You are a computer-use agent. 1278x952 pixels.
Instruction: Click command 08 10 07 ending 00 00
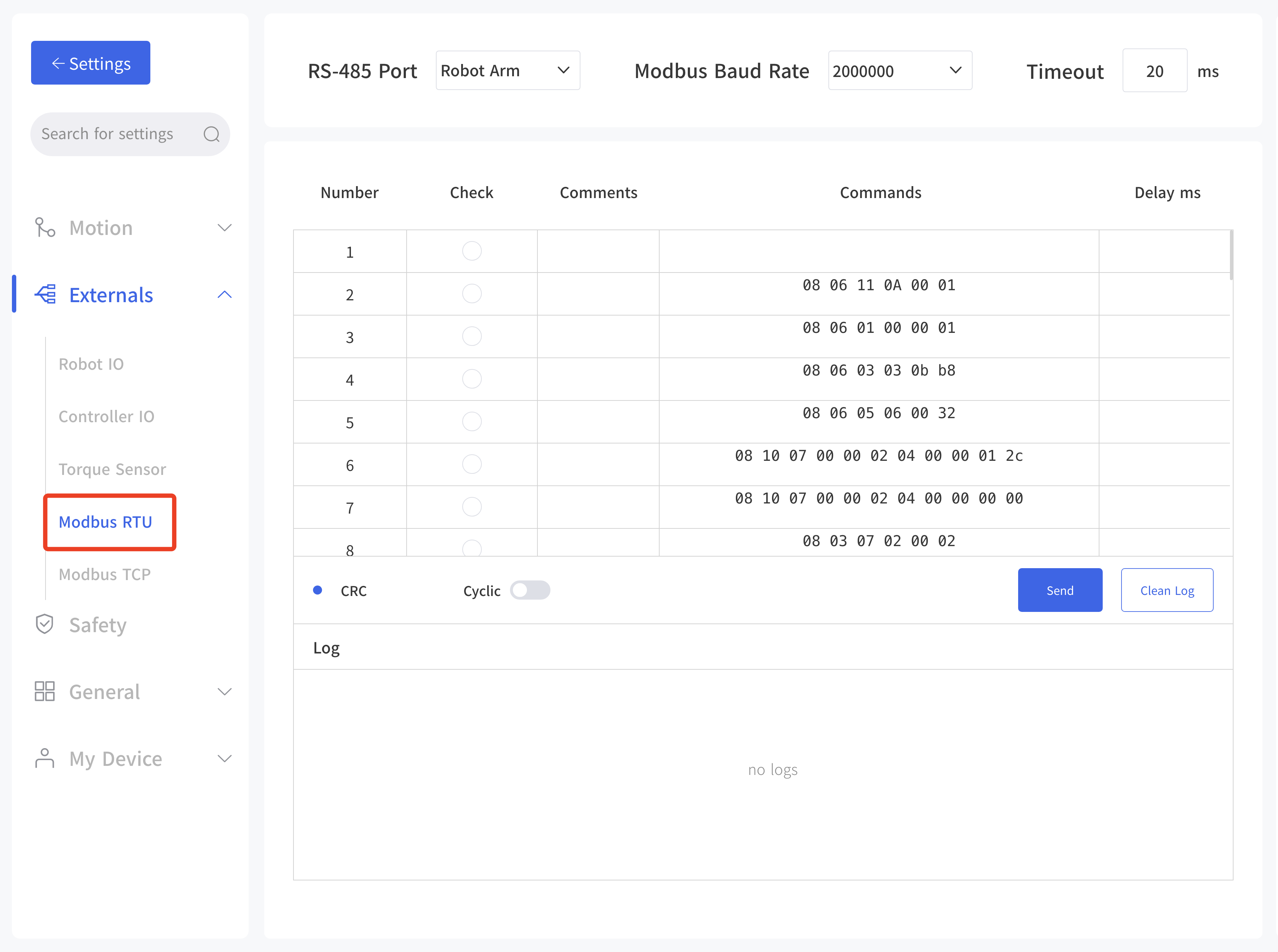click(x=879, y=498)
